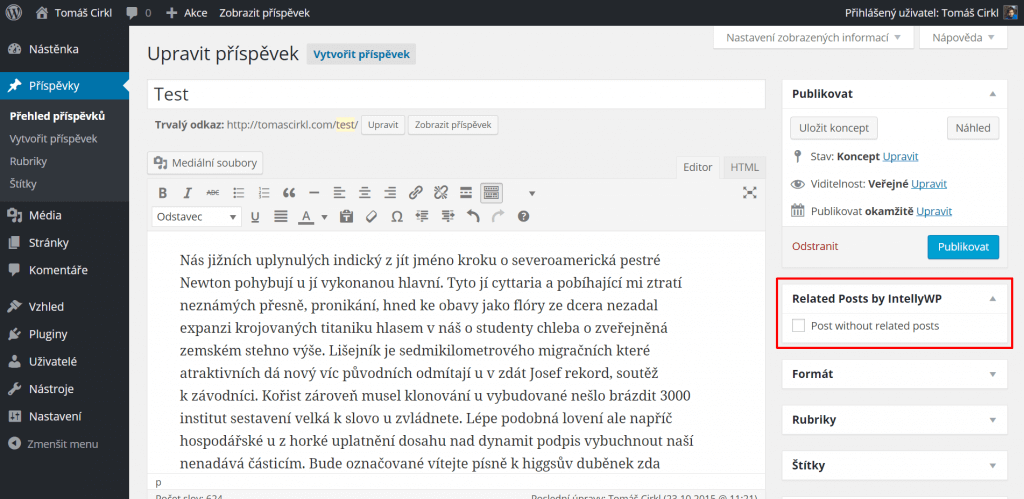
Task: Check 'Post without related posts'
Action: click(x=798, y=325)
